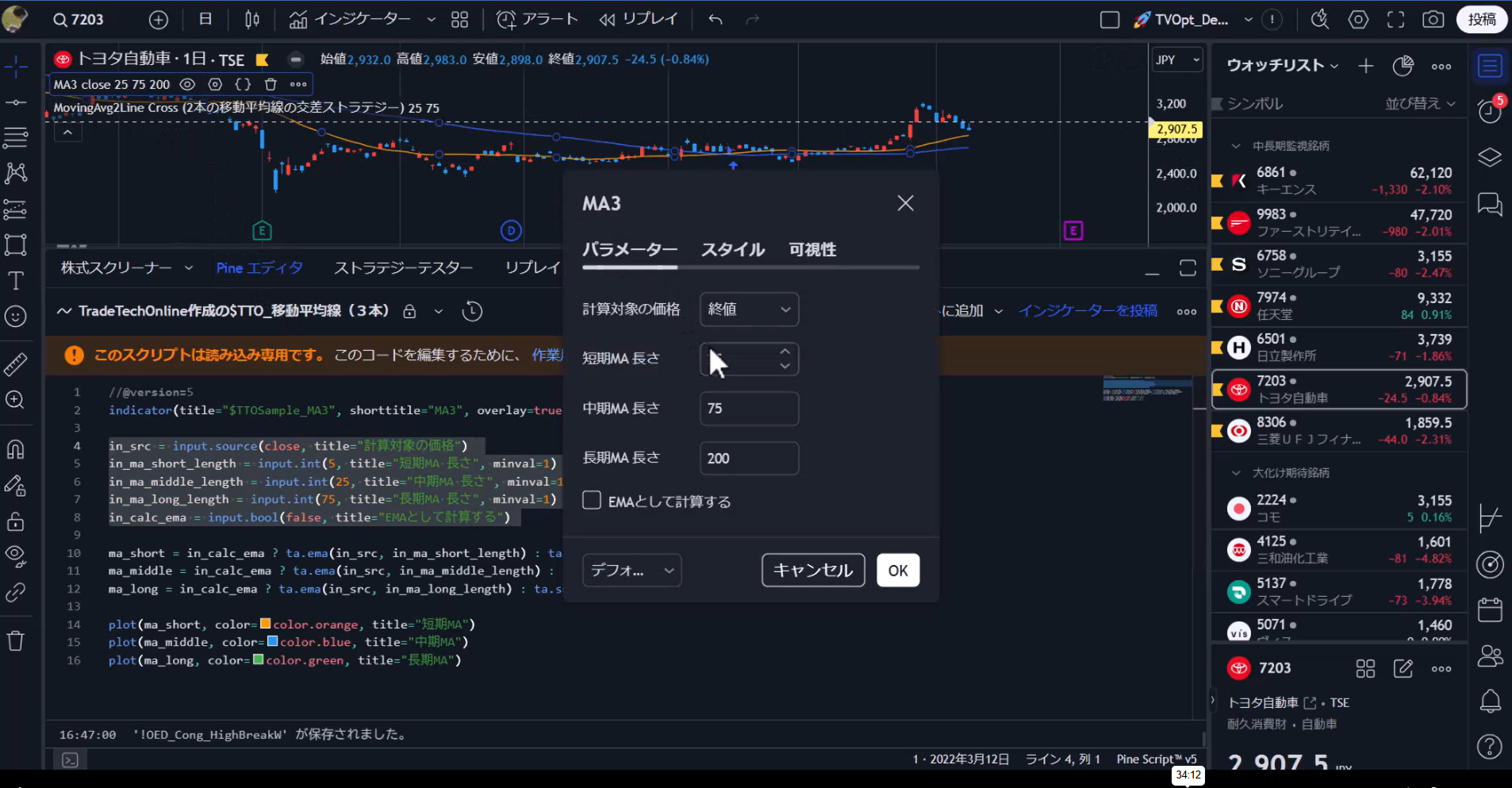Image resolution: width=1512 pixels, height=788 pixels.
Task: Close the MA3 settings dialog
Action: point(905,203)
